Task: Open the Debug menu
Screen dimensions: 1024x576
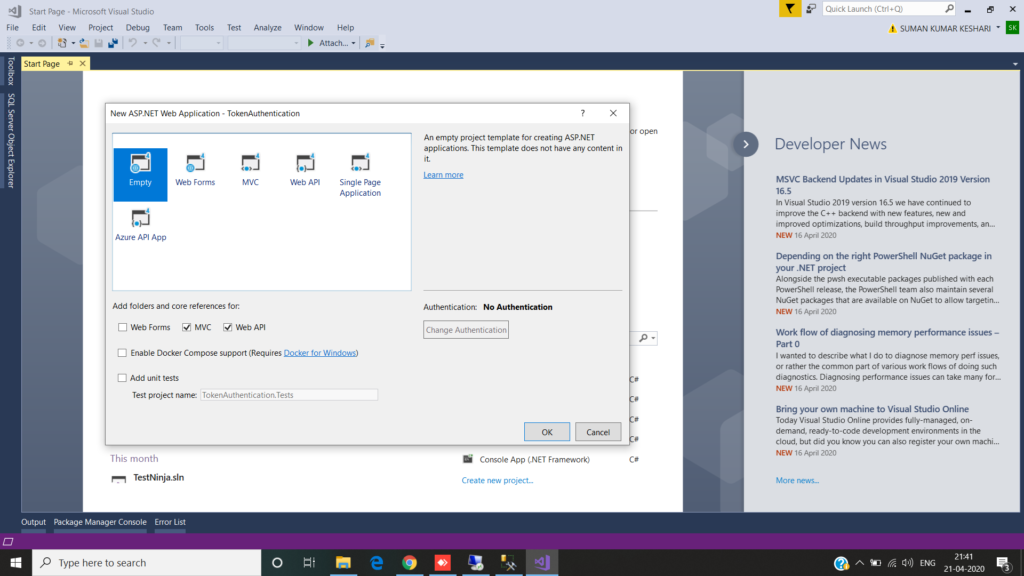Action: [137, 27]
